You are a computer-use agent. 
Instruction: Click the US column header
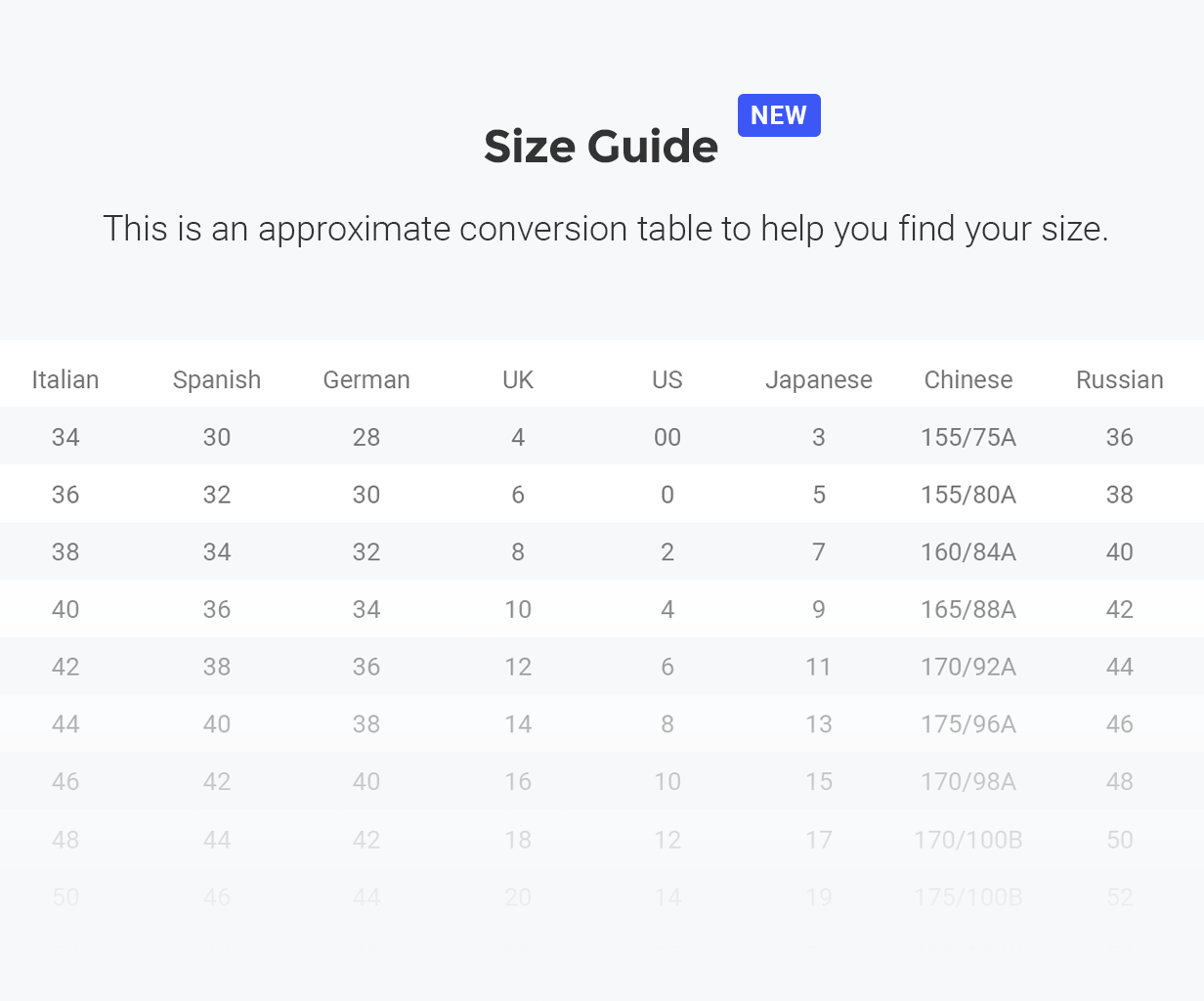click(667, 379)
